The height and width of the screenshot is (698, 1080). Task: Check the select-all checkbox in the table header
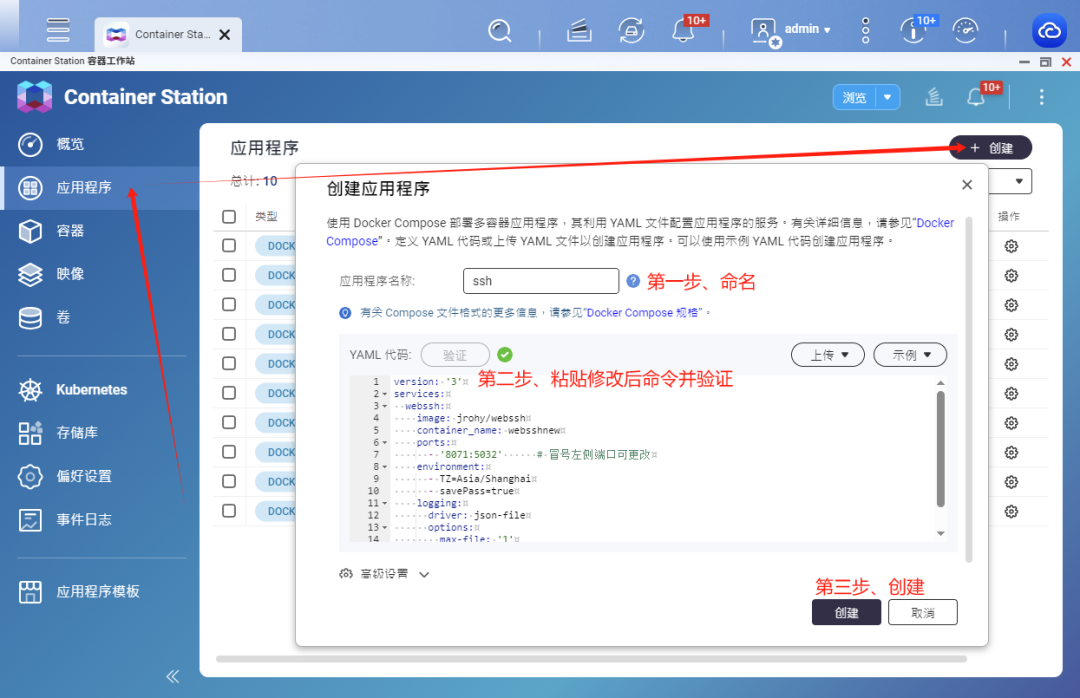coord(229,216)
